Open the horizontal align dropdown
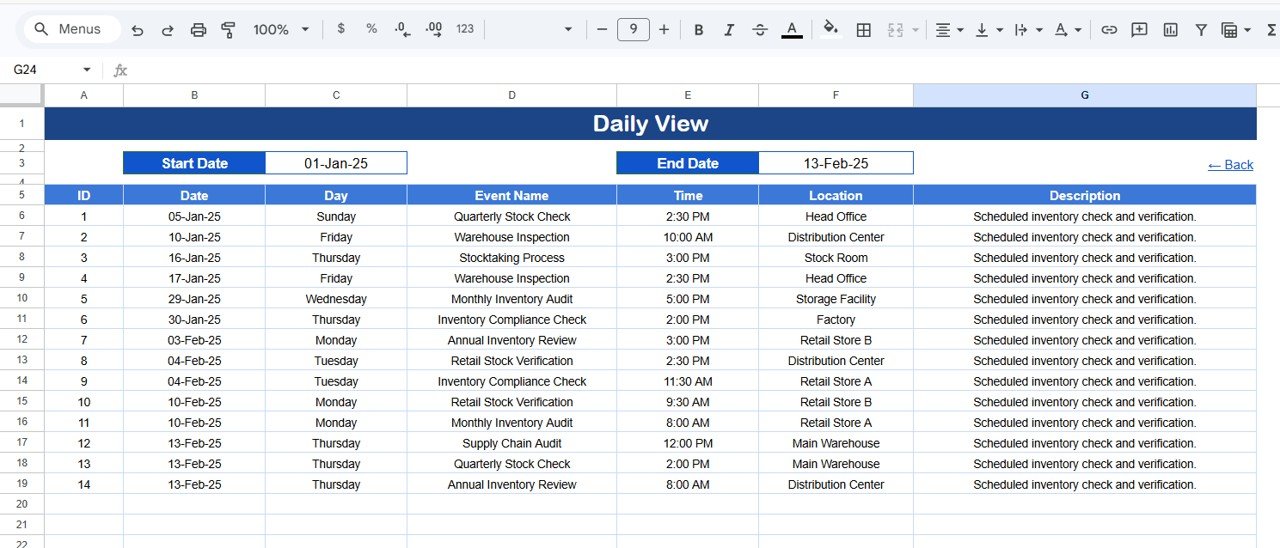The height and width of the screenshot is (548, 1280). 948,30
